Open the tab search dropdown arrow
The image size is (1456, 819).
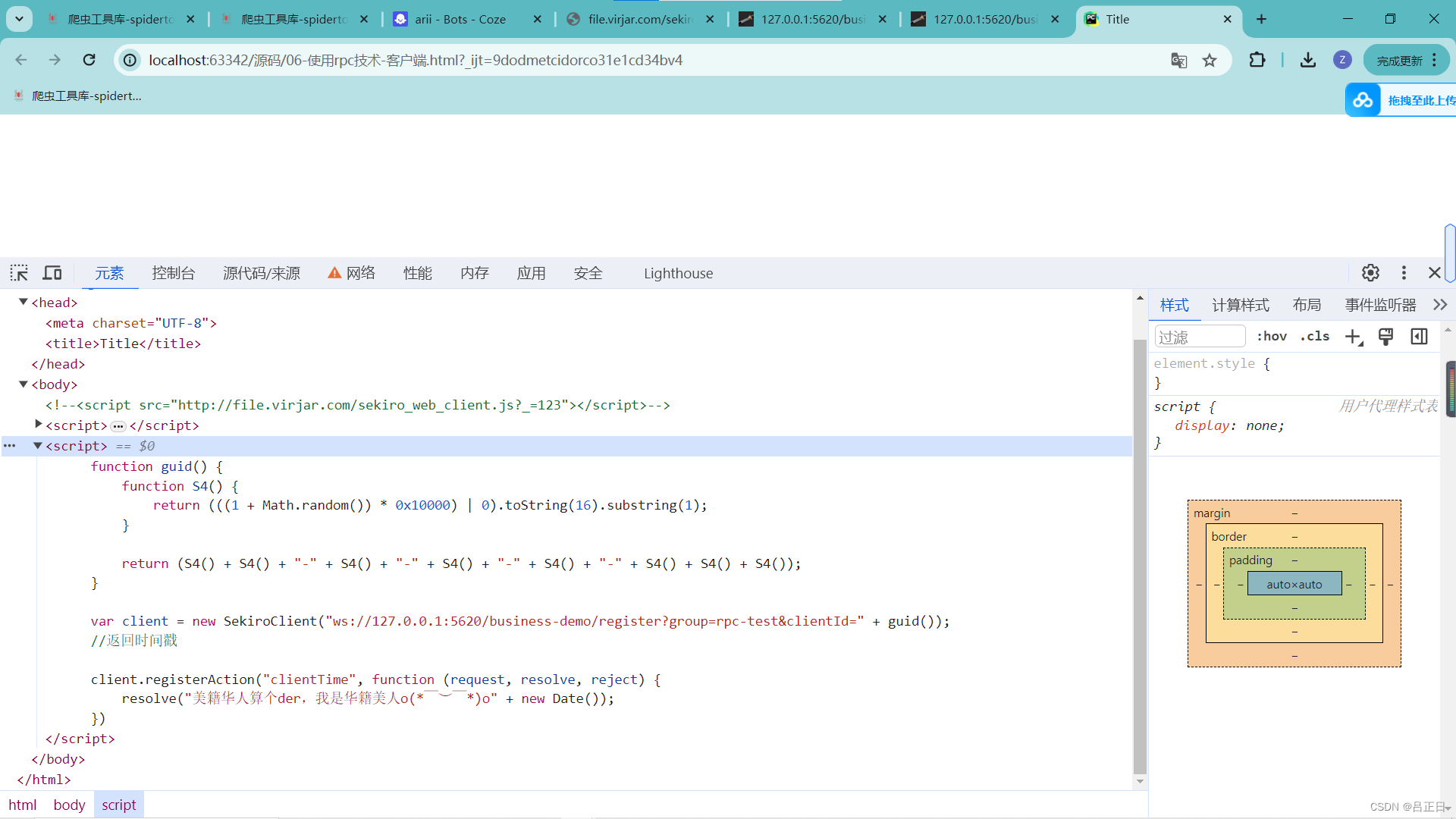point(19,19)
